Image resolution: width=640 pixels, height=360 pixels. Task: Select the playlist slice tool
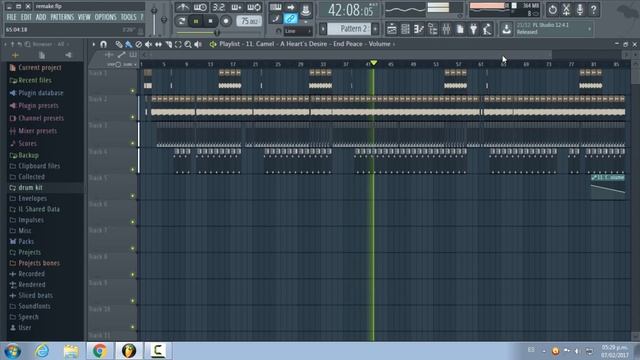coord(169,44)
